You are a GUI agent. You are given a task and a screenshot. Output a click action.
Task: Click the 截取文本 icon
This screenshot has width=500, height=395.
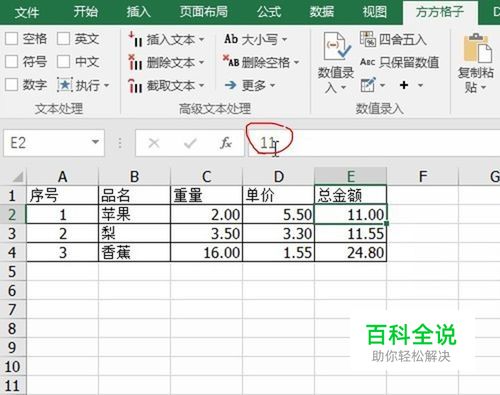[136, 85]
